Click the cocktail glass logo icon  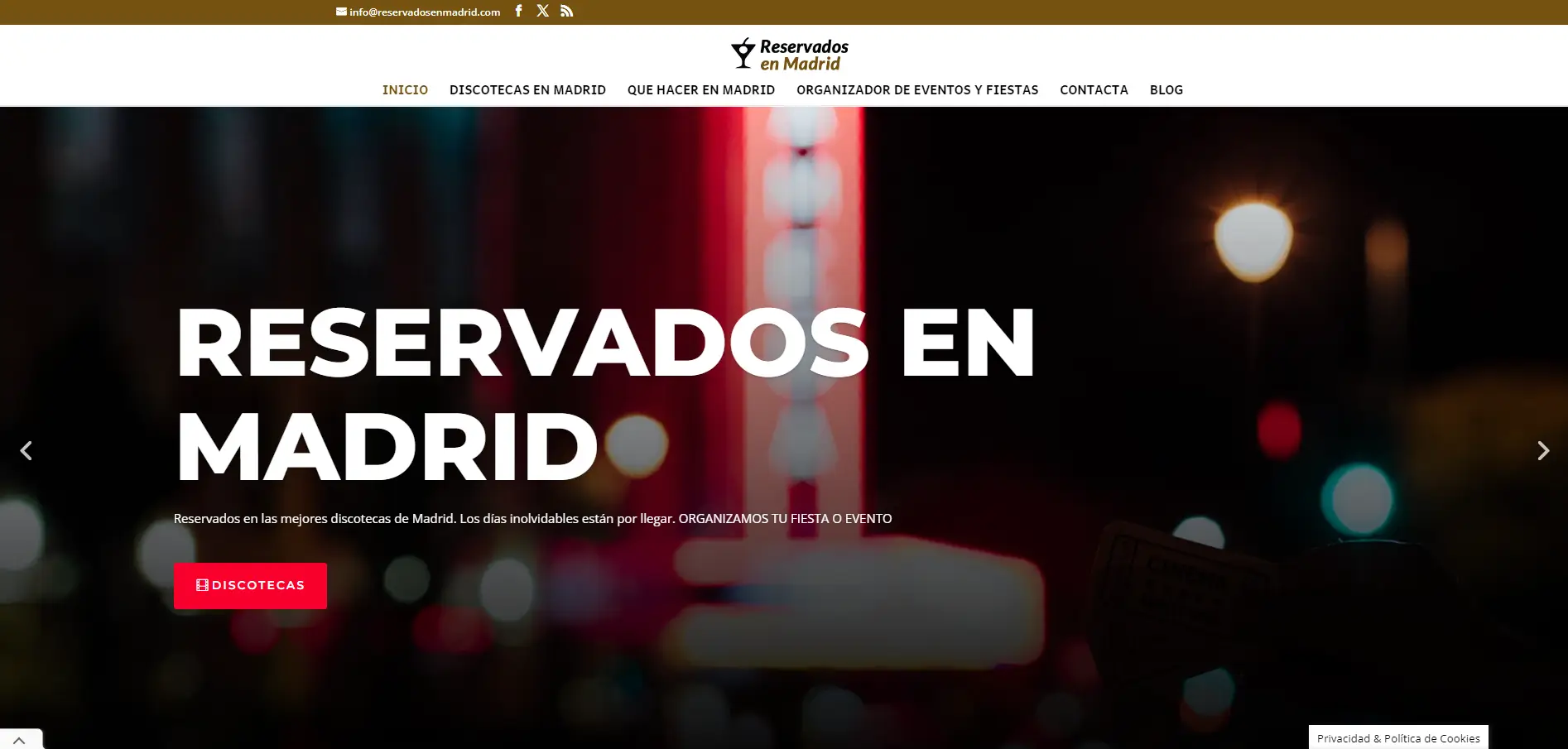[x=743, y=54]
